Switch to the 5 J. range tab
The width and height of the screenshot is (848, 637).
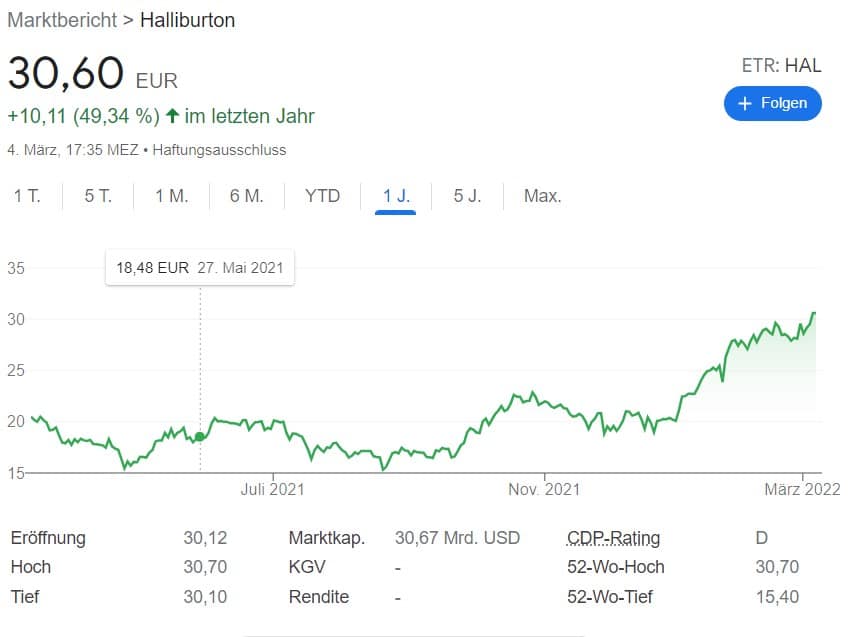click(x=467, y=196)
